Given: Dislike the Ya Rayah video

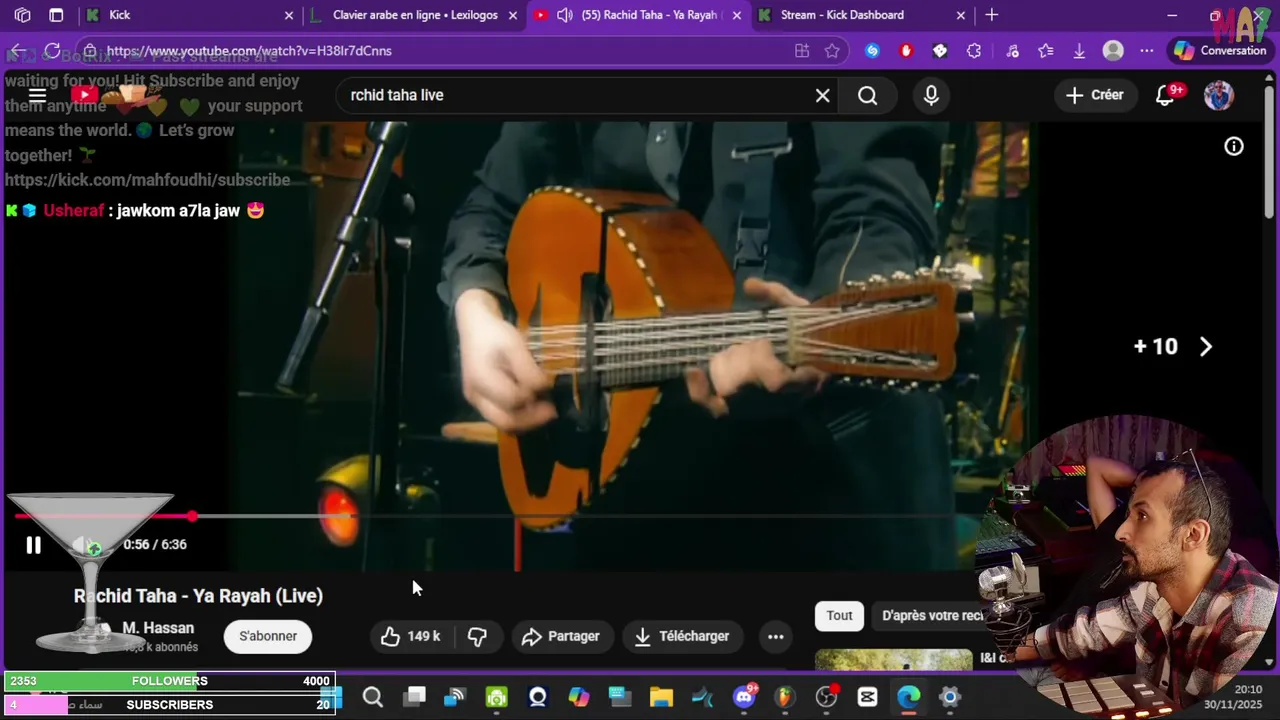Looking at the screenshot, I should [477, 636].
